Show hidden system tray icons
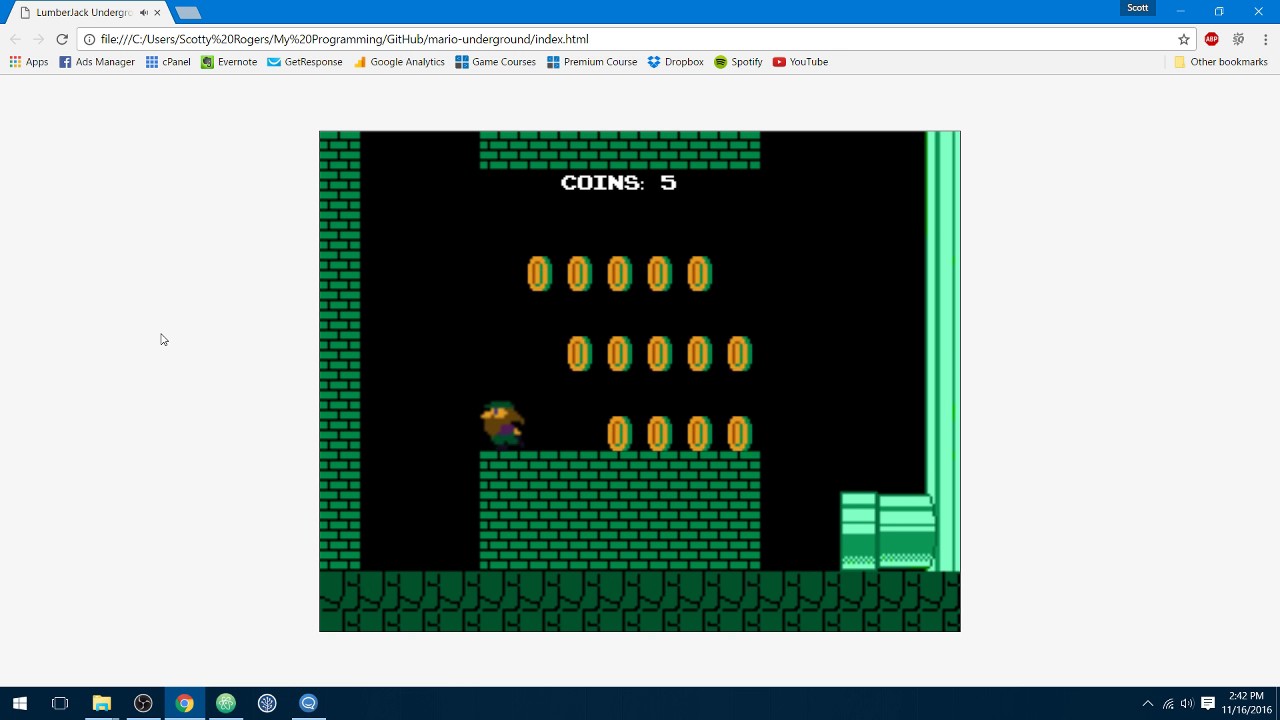Viewport: 1280px width, 720px height. tap(1148, 703)
